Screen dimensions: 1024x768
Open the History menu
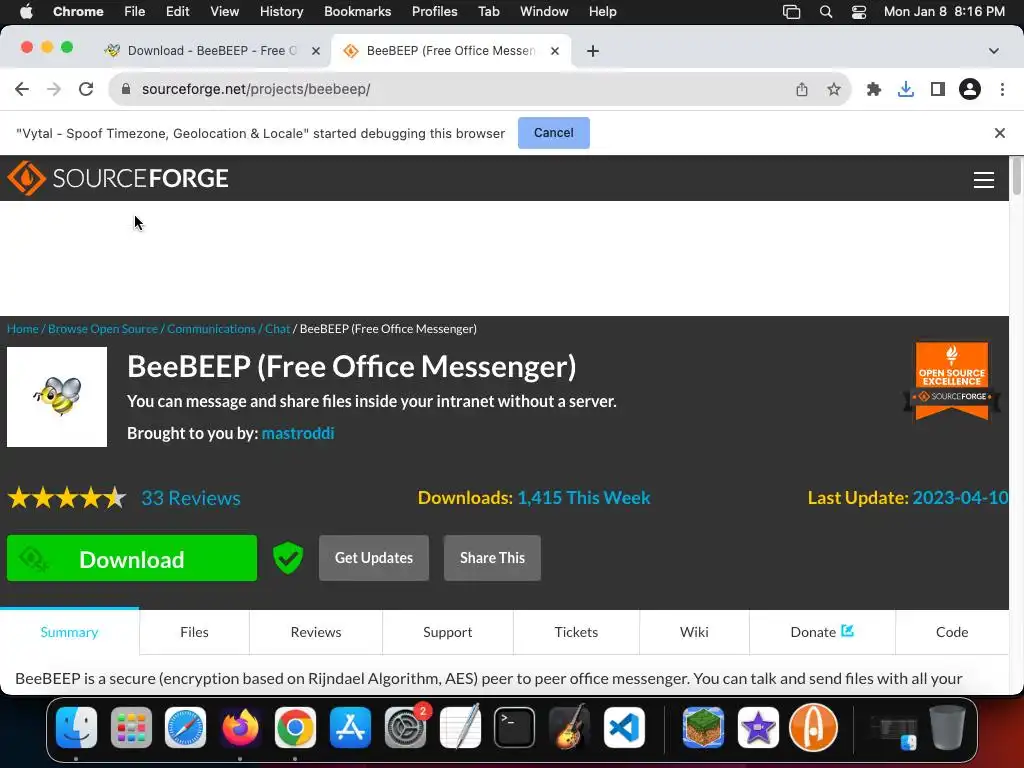pyautogui.click(x=281, y=12)
